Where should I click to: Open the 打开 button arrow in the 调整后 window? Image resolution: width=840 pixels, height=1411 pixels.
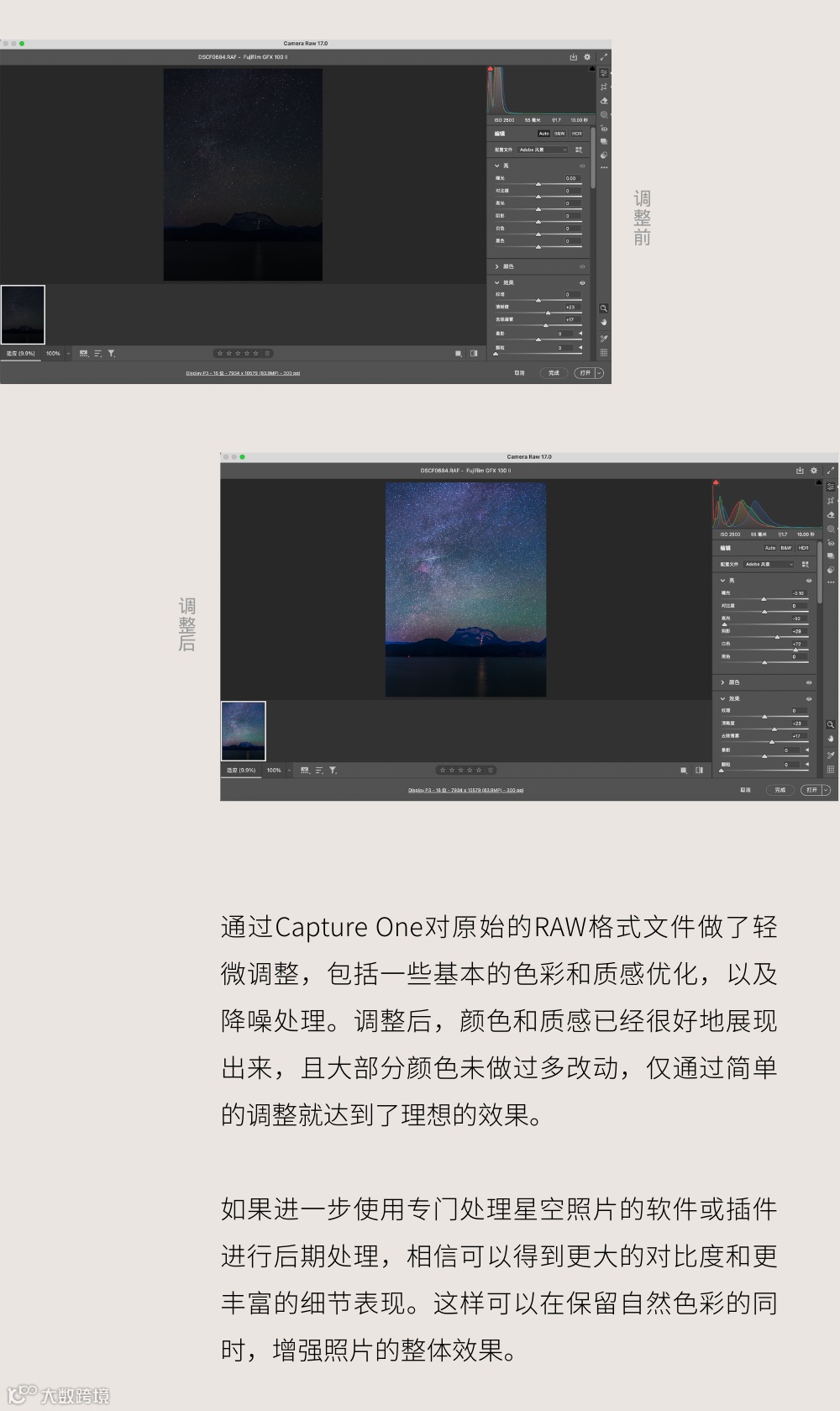coord(826,790)
